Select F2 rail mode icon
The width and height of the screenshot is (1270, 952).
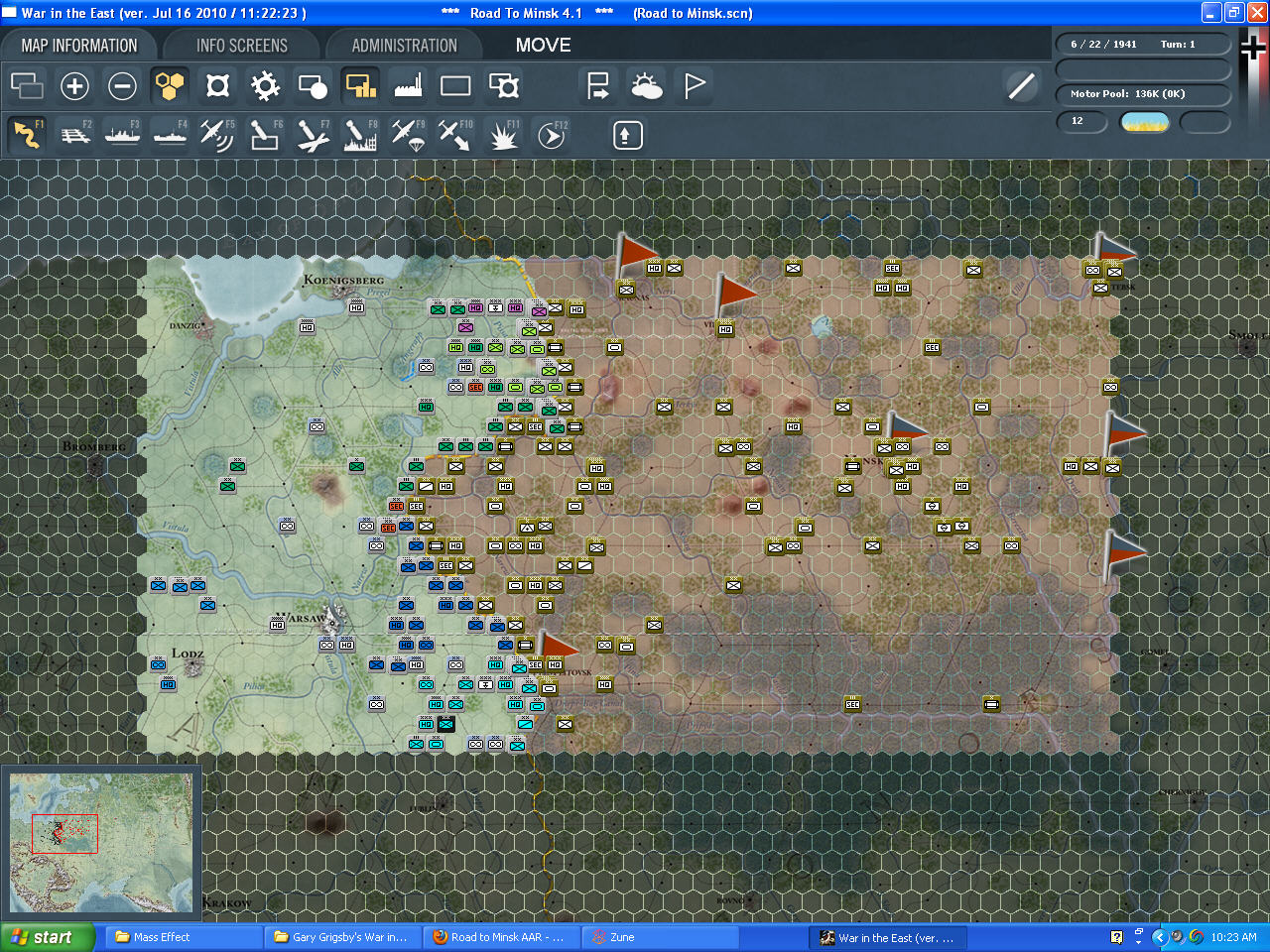coord(74,135)
